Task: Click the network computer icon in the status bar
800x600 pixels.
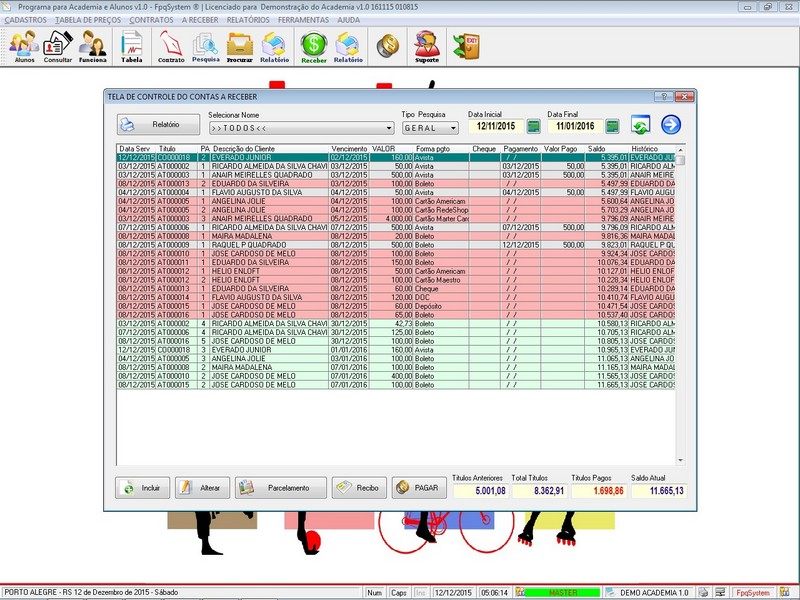Action: (x=720, y=592)
